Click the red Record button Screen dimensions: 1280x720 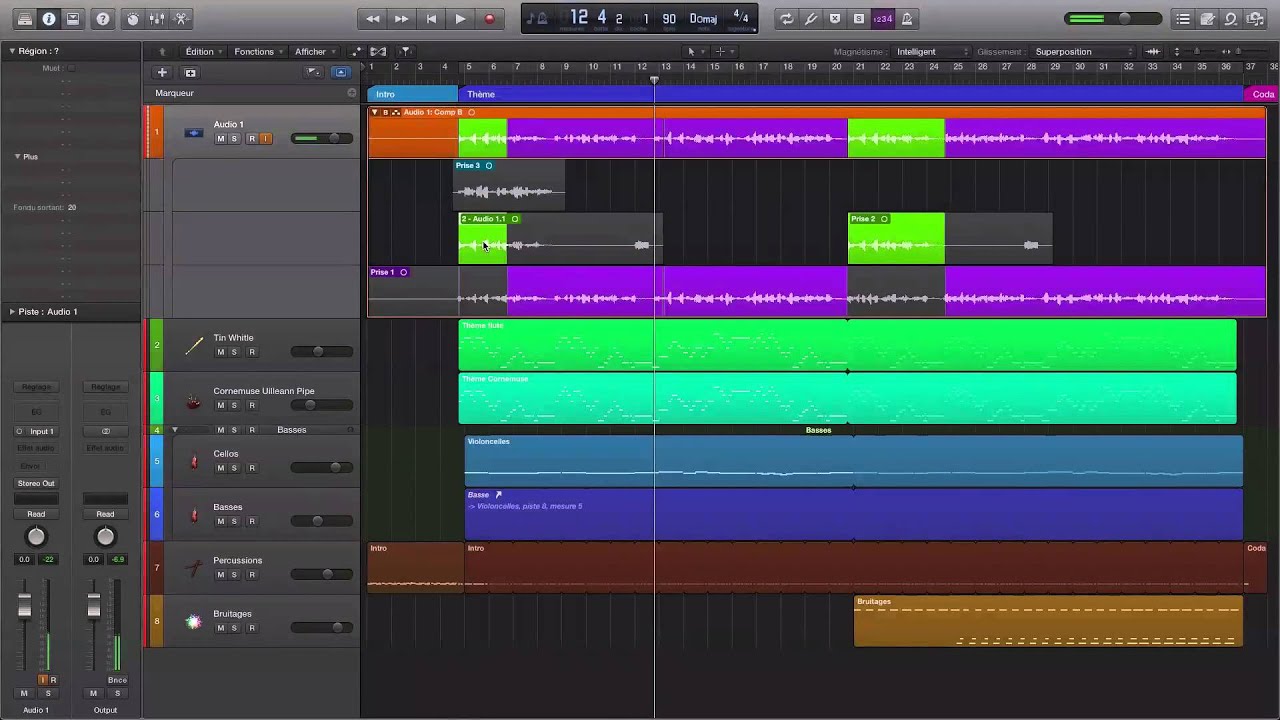pos(489,18)
